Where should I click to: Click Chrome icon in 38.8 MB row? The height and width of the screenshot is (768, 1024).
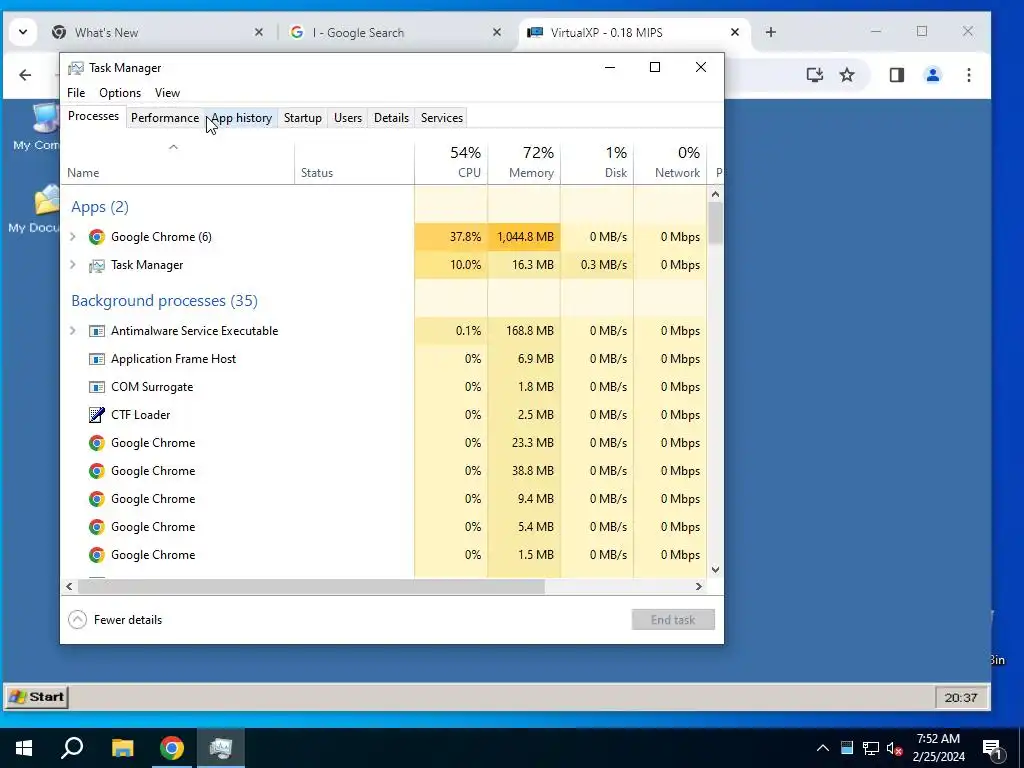pos(97,471)
